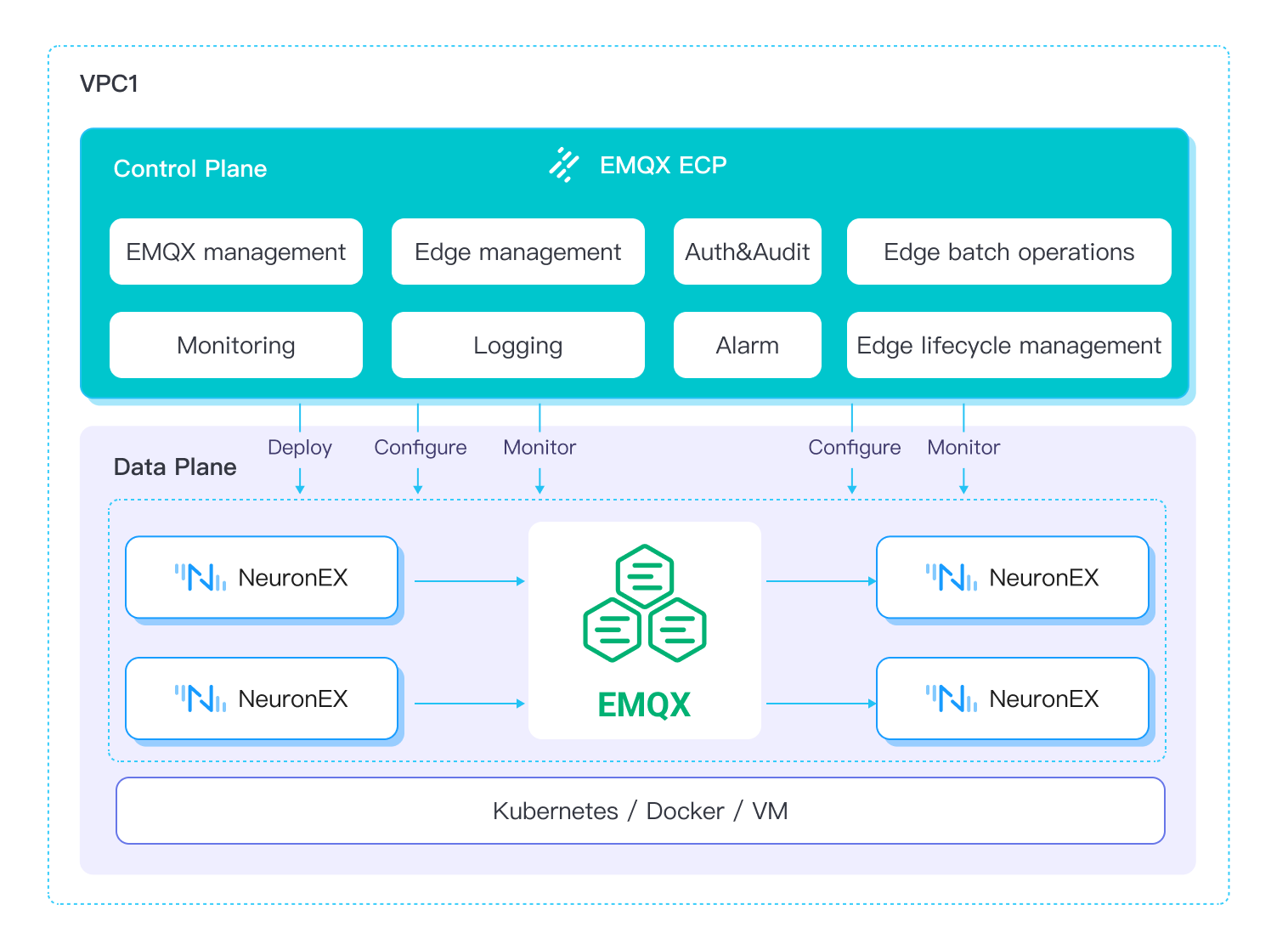1288x950 pixels.
Task: Open the Alarm module
Action: (x=747, y=346)
